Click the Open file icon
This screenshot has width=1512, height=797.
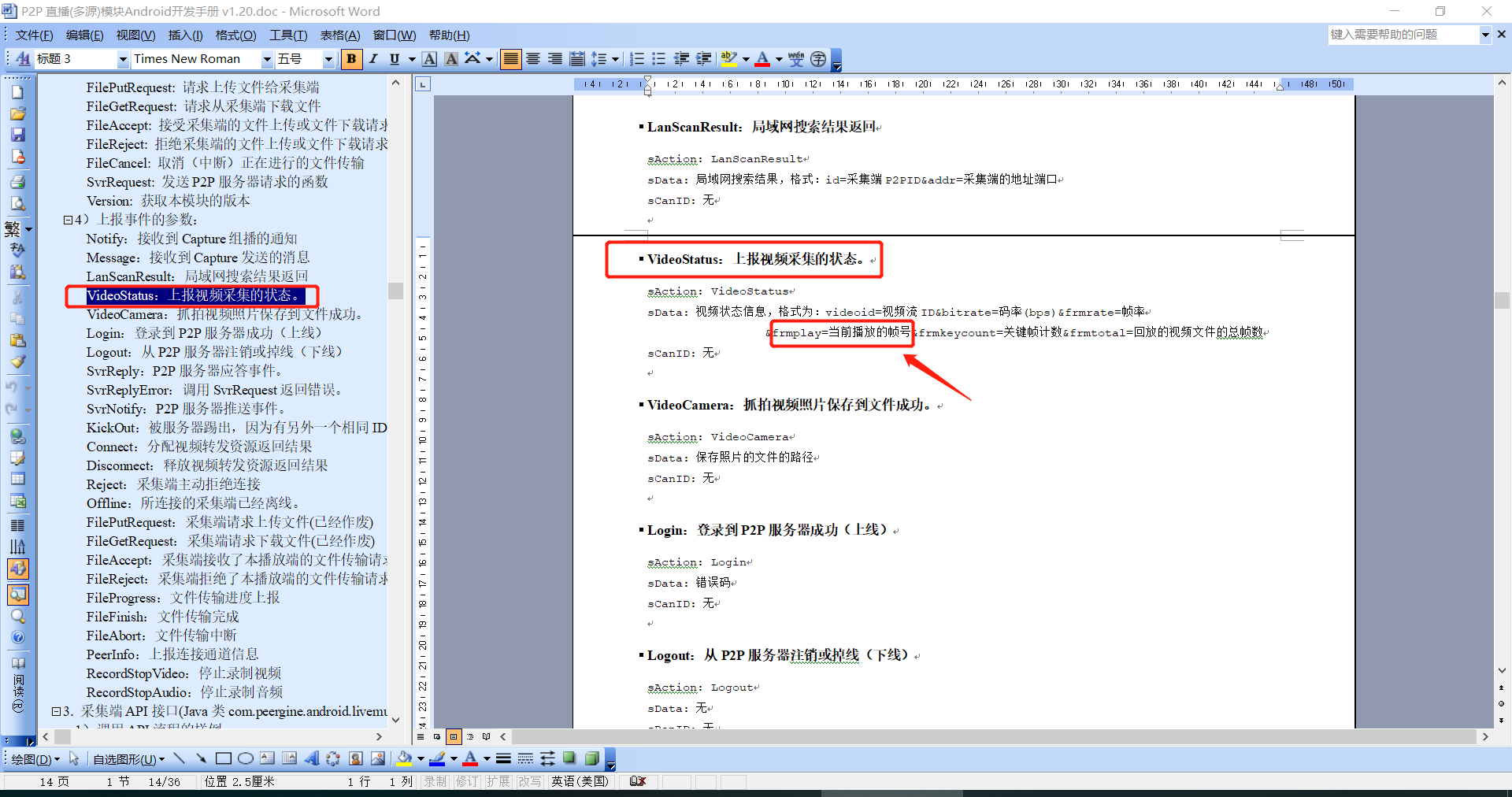17,113
